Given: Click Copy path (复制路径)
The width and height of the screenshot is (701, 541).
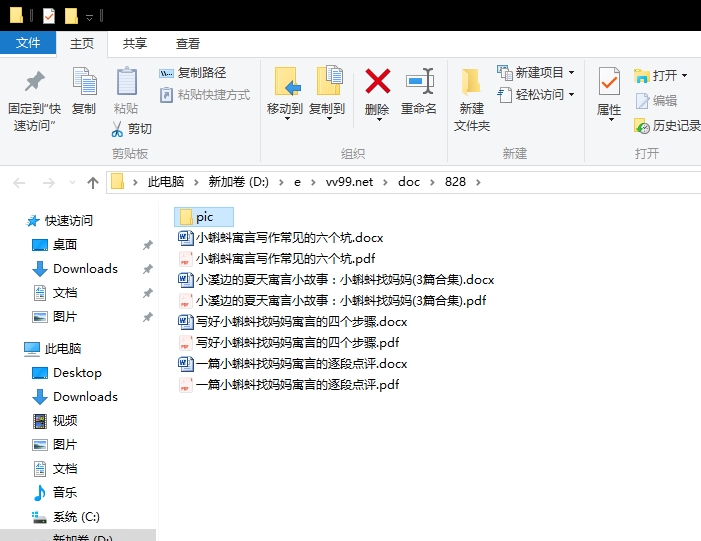Looking at the screenshot, I should 193,72.
